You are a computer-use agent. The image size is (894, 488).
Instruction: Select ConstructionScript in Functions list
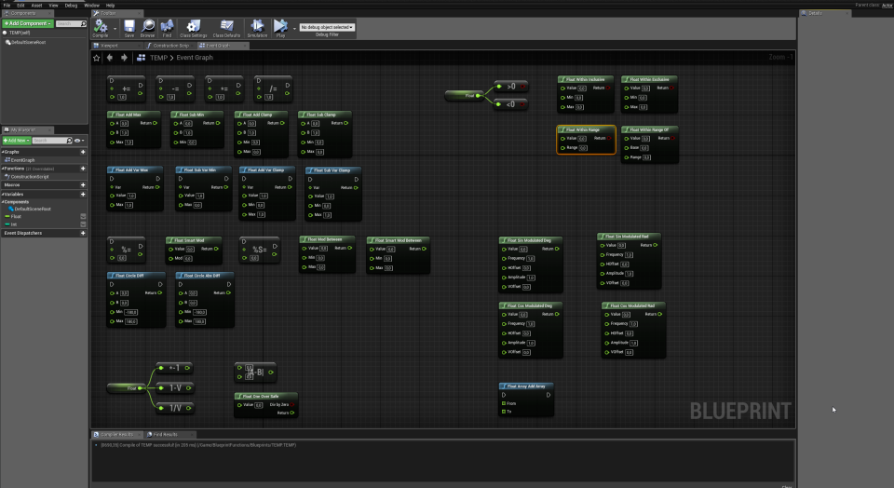pos(30,177)
